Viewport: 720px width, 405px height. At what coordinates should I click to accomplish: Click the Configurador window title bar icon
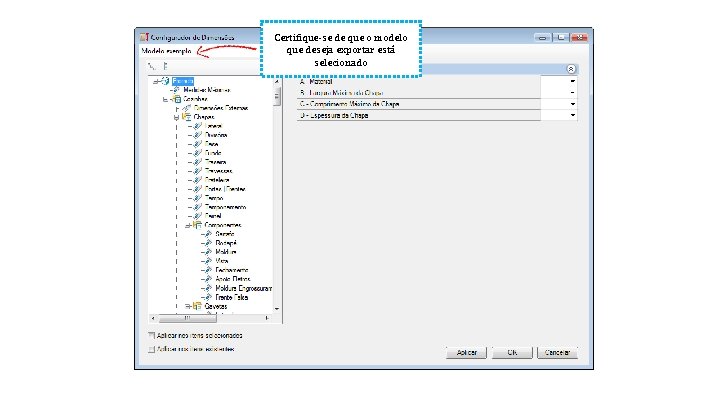[144, 37]
